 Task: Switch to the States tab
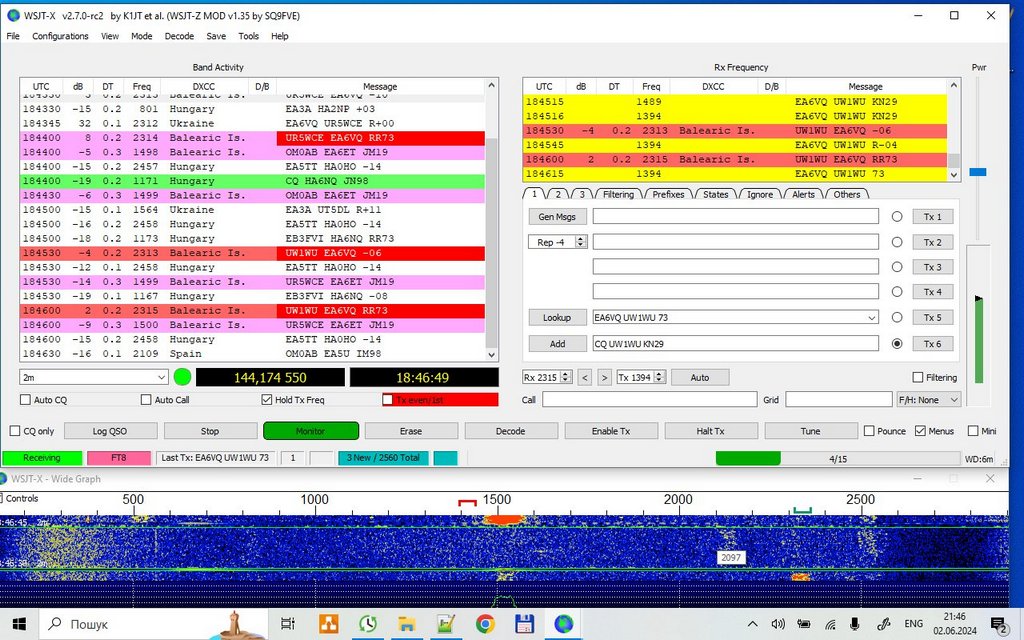coord(715,194)
